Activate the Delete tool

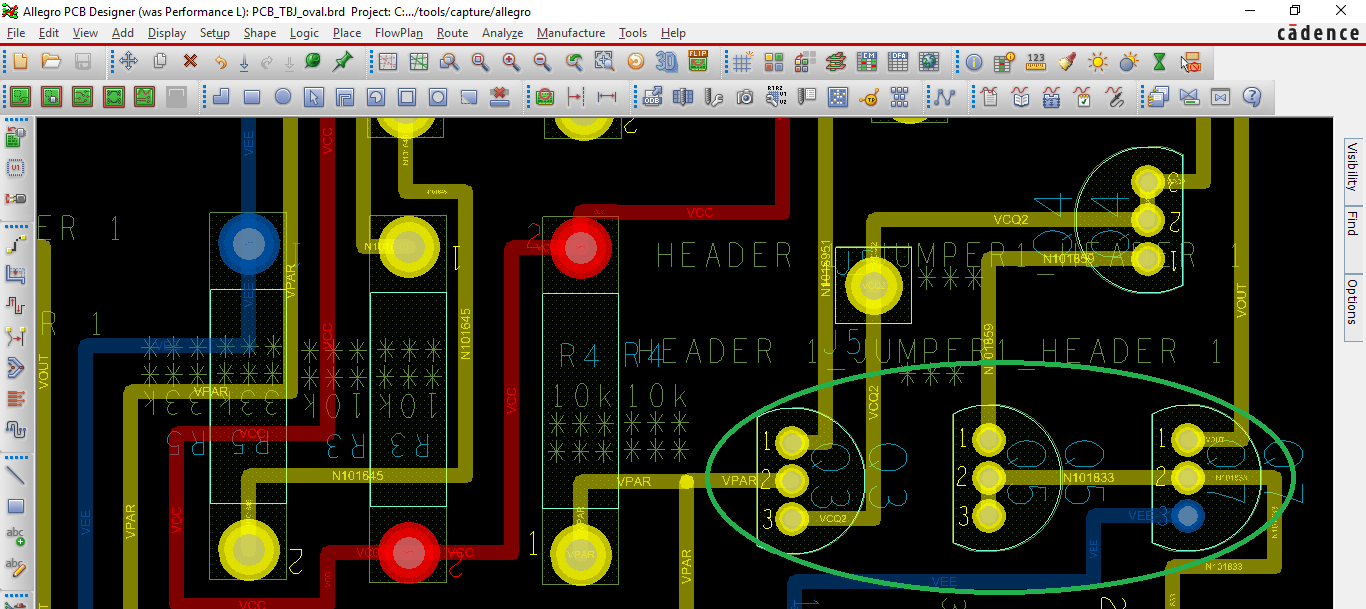[190, 62]
